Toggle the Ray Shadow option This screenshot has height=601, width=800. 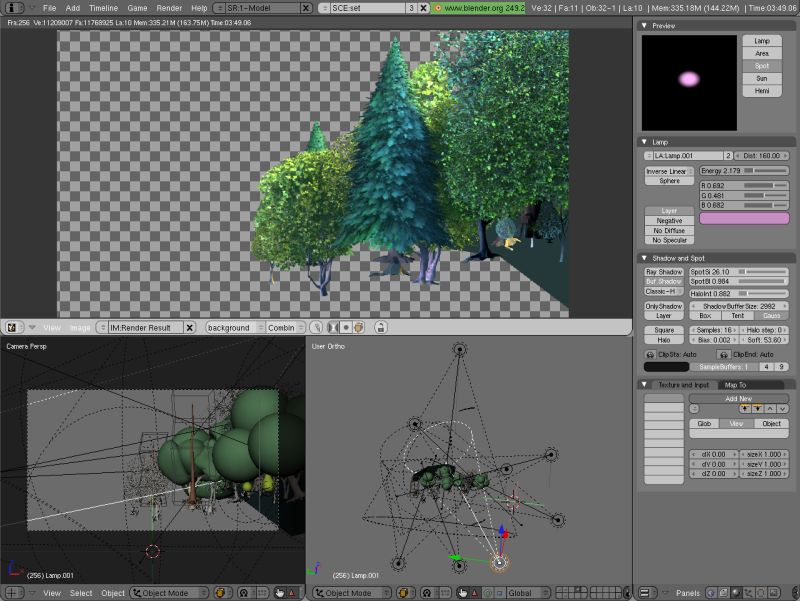pos(664,272)
